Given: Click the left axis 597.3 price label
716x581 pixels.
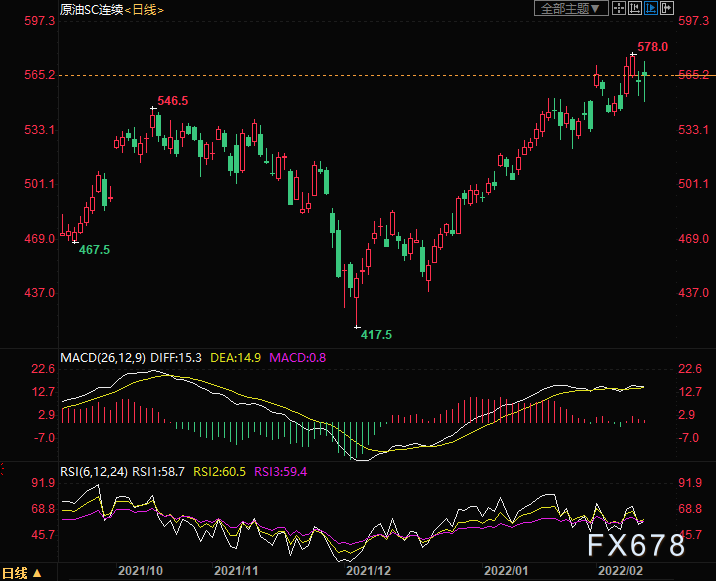Looking at the screenshot, I should 40,21.
